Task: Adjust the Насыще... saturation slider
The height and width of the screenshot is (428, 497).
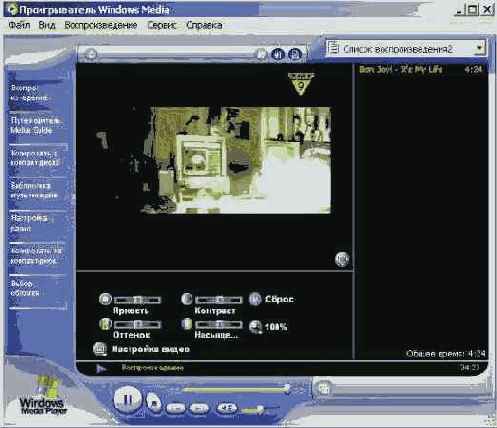Action: click(x=219, y=325)
